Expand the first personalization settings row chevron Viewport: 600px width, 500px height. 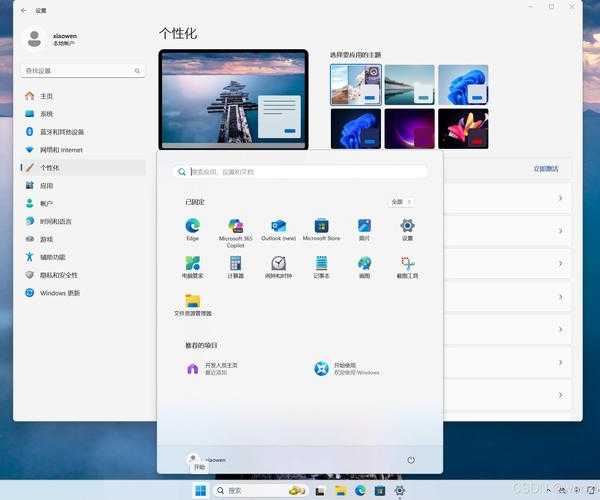click(559, 198)
